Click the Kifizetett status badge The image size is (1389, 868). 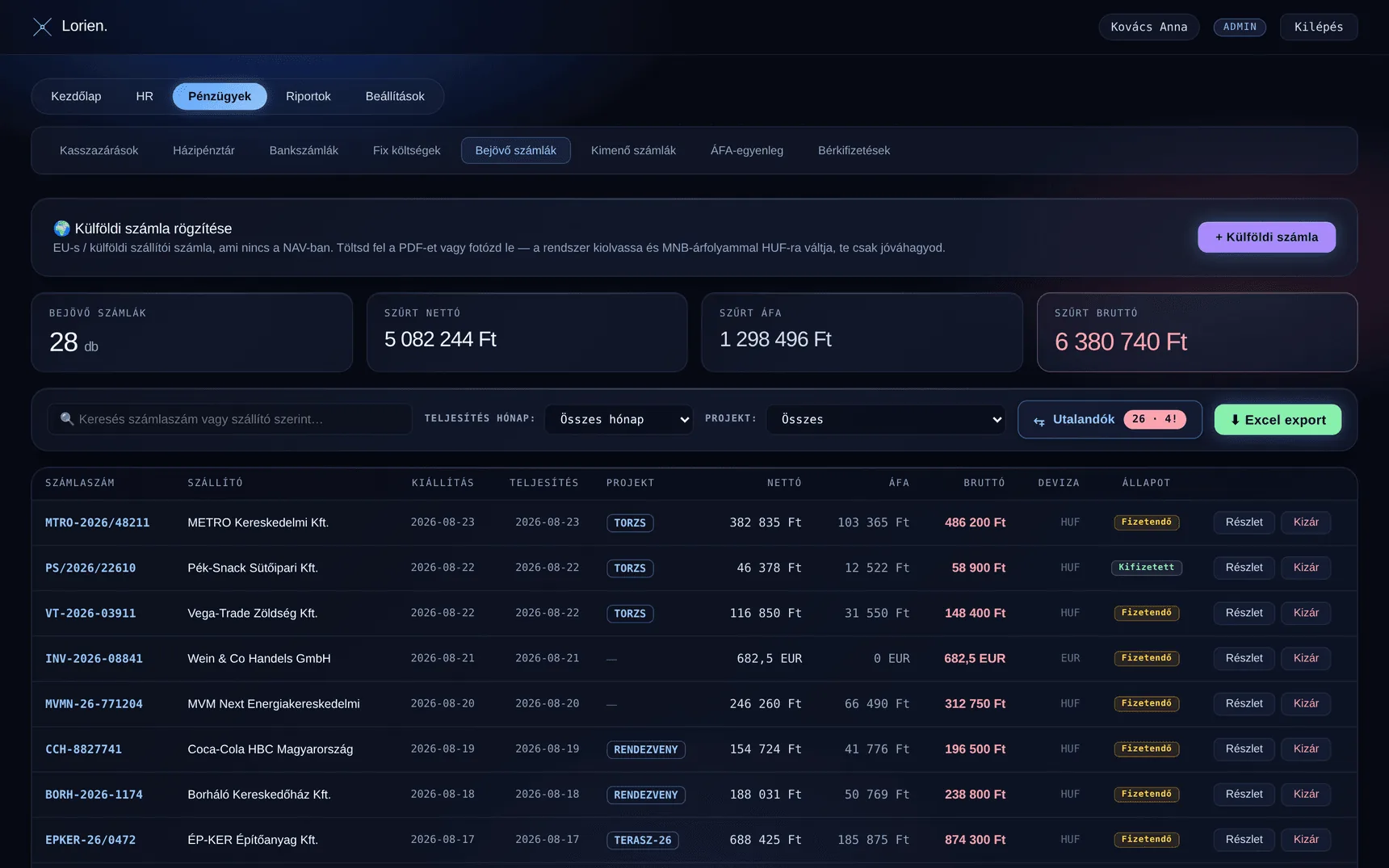pyautogui.click(x=1147, y=568)
